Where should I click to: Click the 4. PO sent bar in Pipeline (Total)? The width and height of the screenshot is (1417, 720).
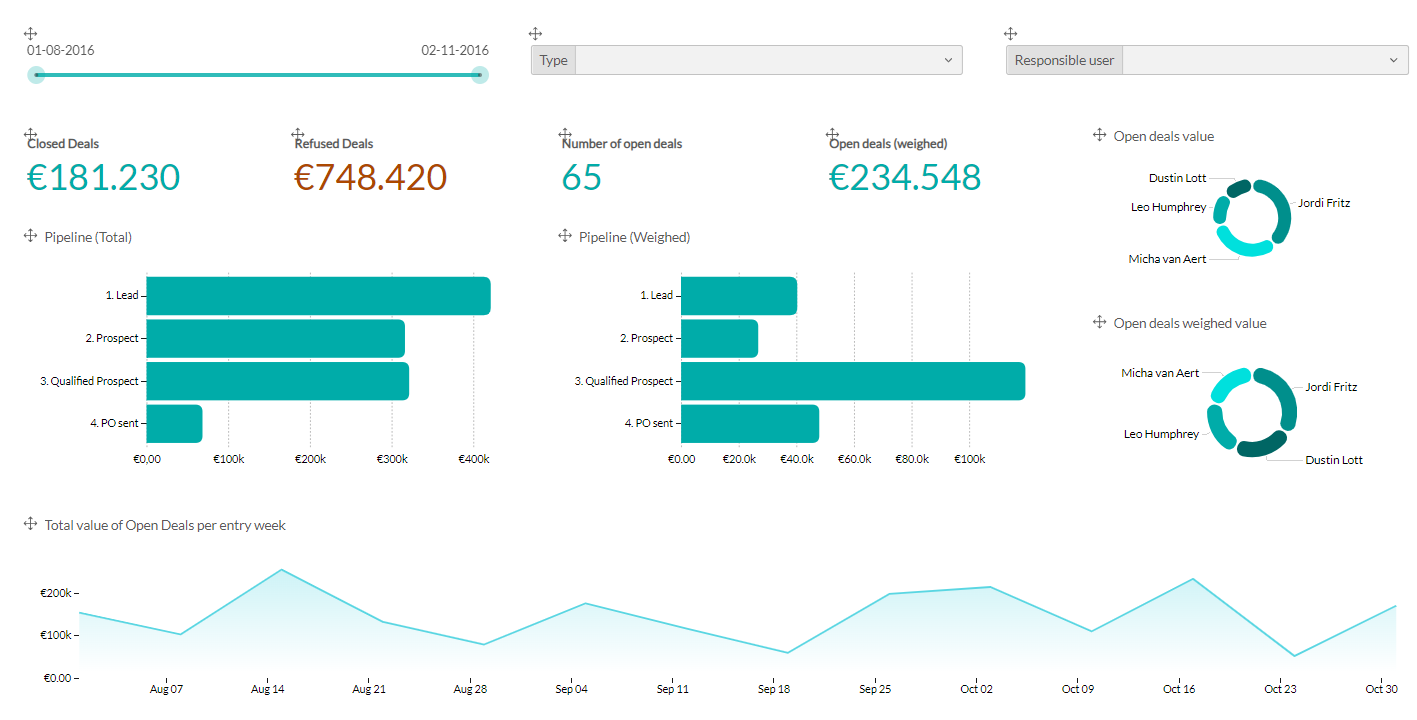(x=174, y=424)
